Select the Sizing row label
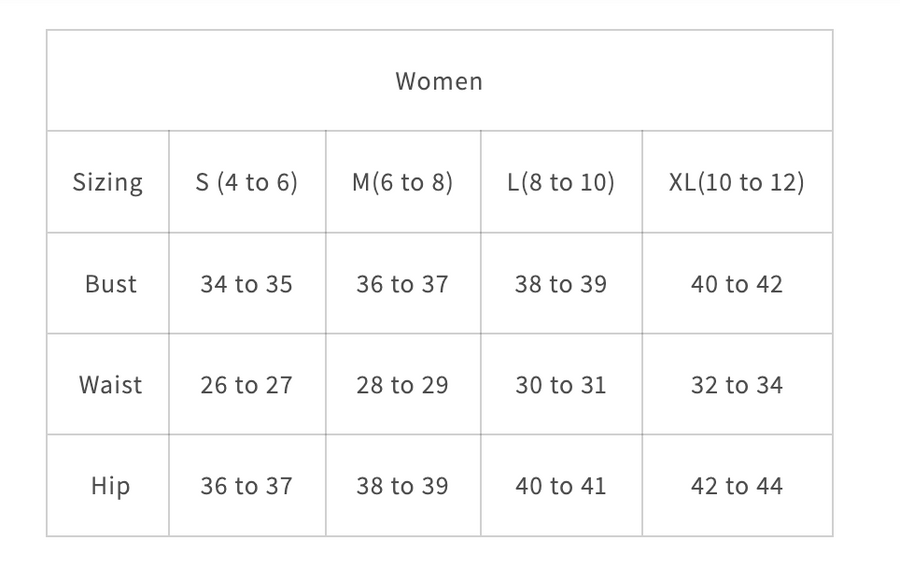The height and width of the screenshot is (583, 900). 107,182
